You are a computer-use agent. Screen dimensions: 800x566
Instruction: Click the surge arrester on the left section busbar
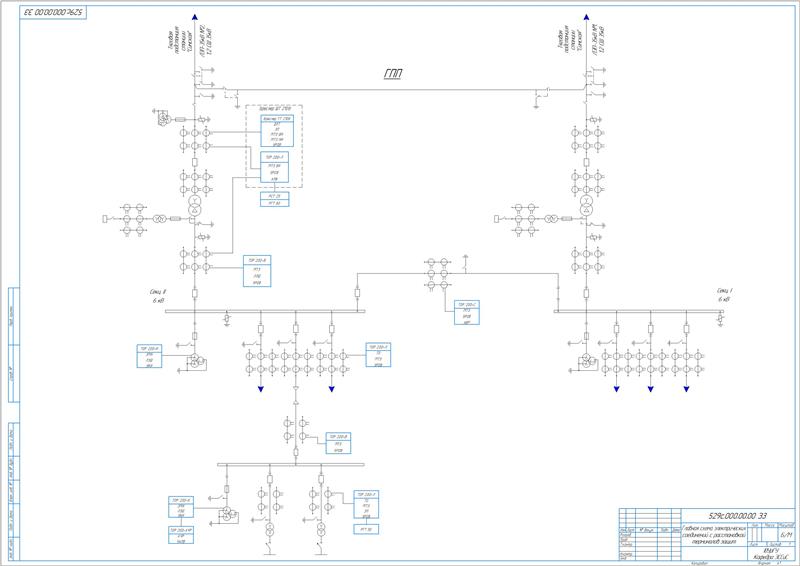[227, 319]
